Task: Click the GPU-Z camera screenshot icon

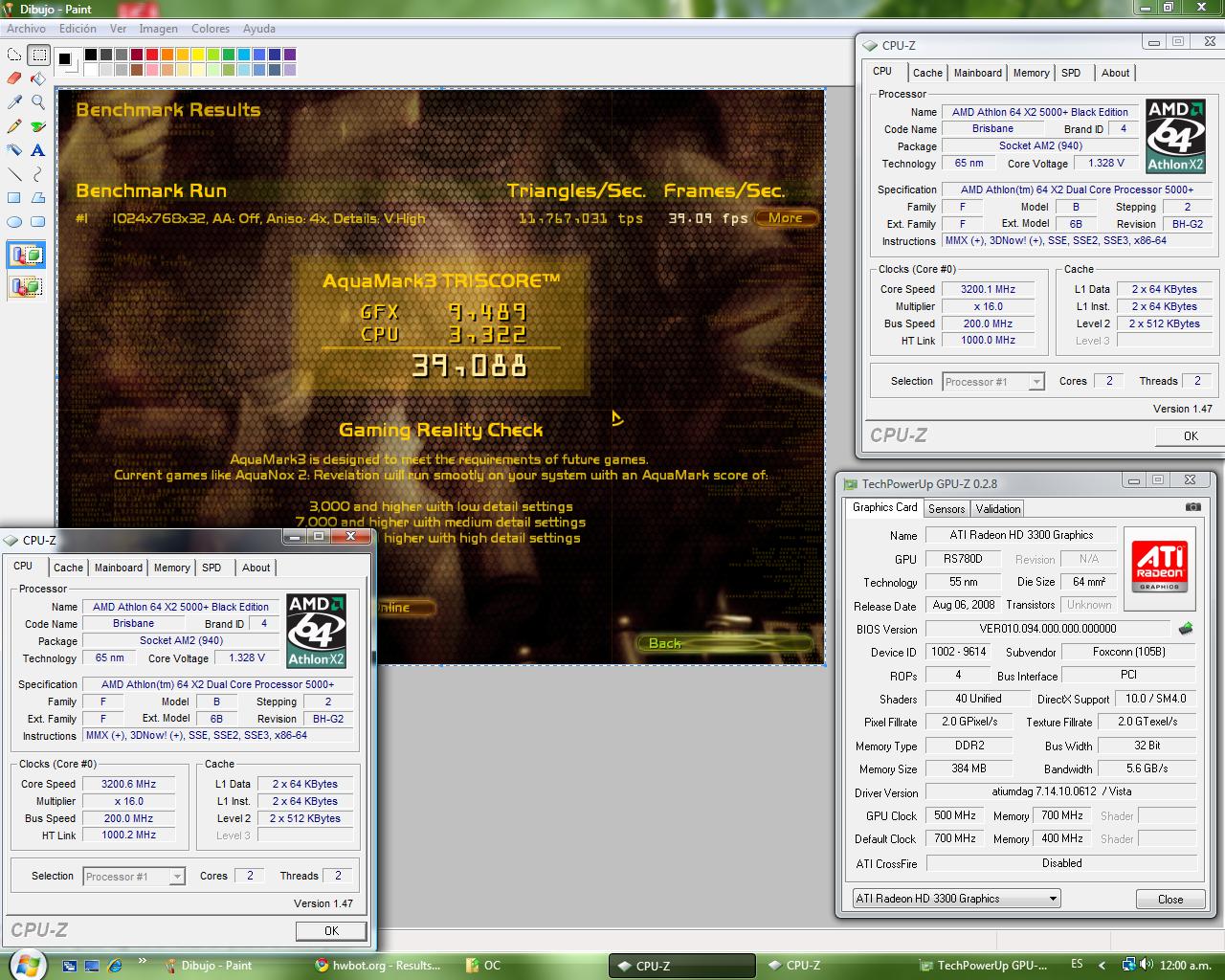Action: (1192, 507)
